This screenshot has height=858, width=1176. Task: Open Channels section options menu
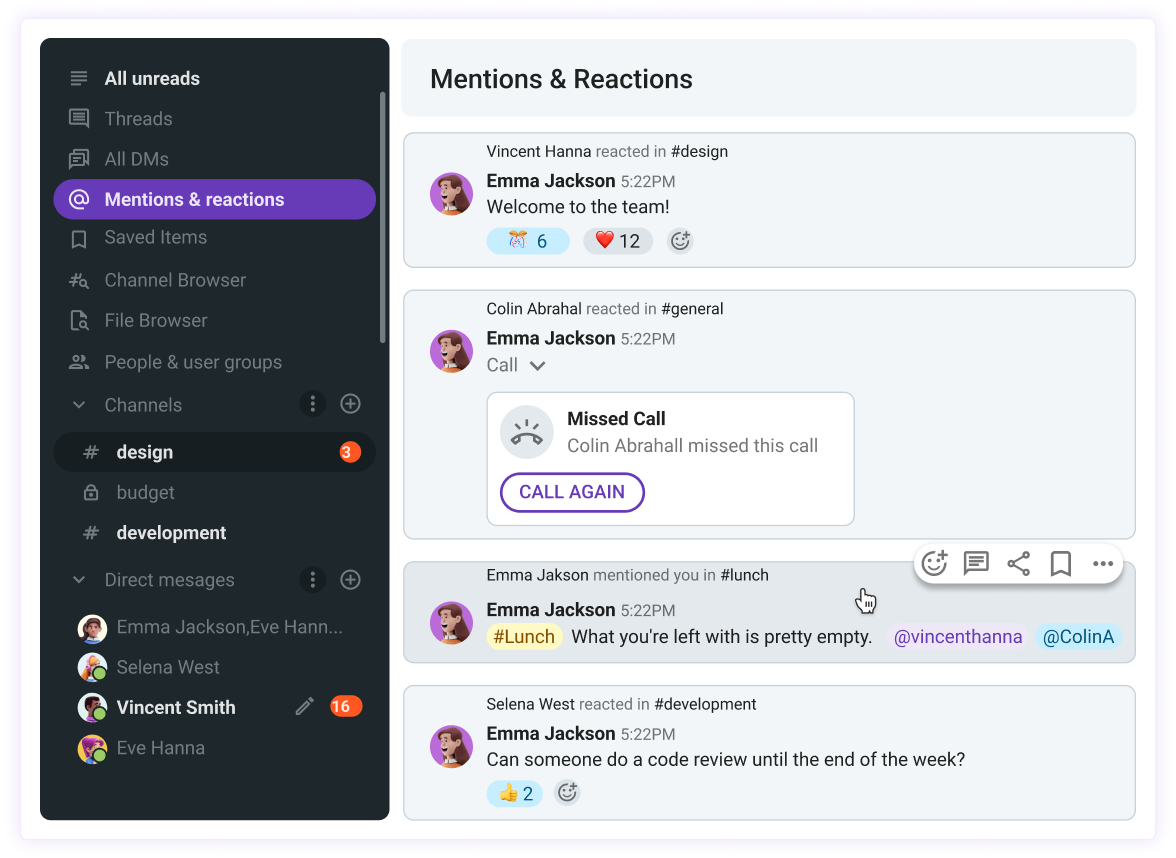(313, 404)
